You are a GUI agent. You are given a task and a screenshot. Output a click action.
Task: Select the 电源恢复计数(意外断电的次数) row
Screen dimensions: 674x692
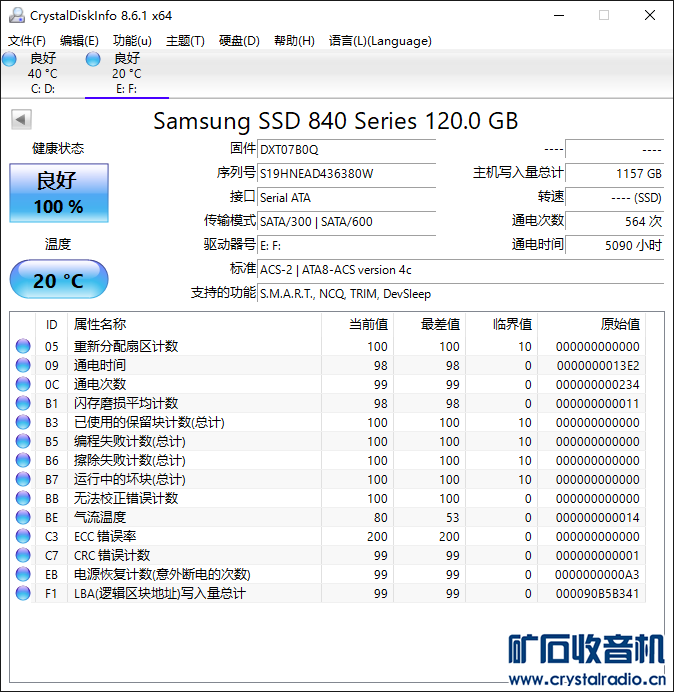[x=328, y=574]
